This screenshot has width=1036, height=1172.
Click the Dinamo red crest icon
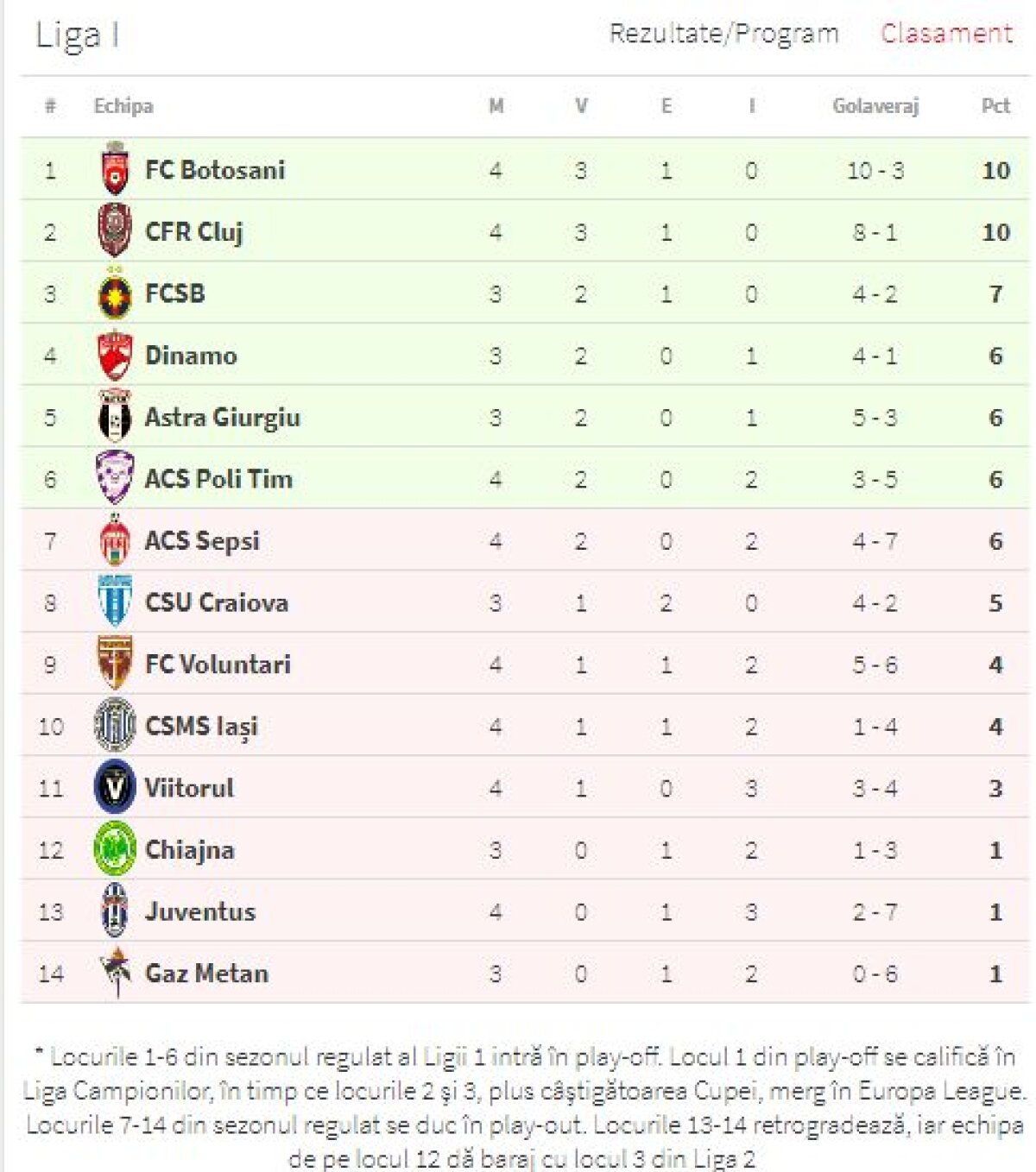(115, 356)
